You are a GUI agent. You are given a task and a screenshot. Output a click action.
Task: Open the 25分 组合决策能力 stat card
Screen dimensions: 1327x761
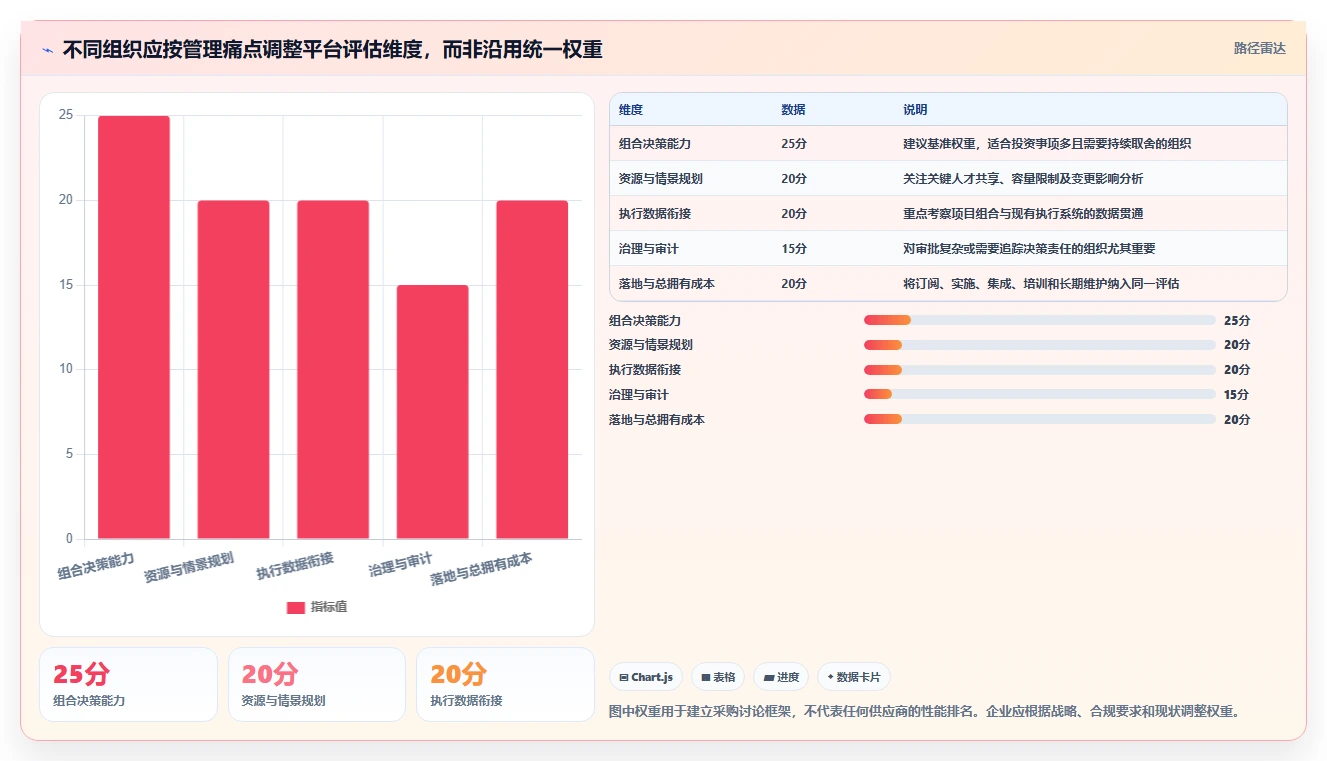click(x=128, y=685)
